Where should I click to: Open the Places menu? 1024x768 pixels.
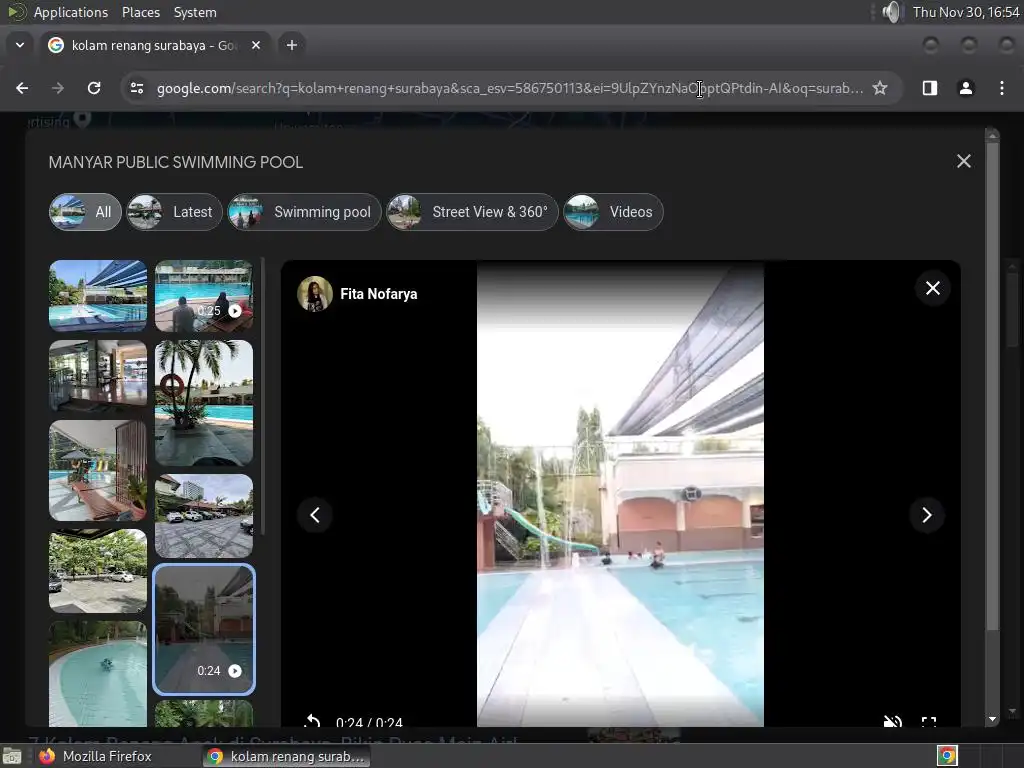click(x=140, y=12)
